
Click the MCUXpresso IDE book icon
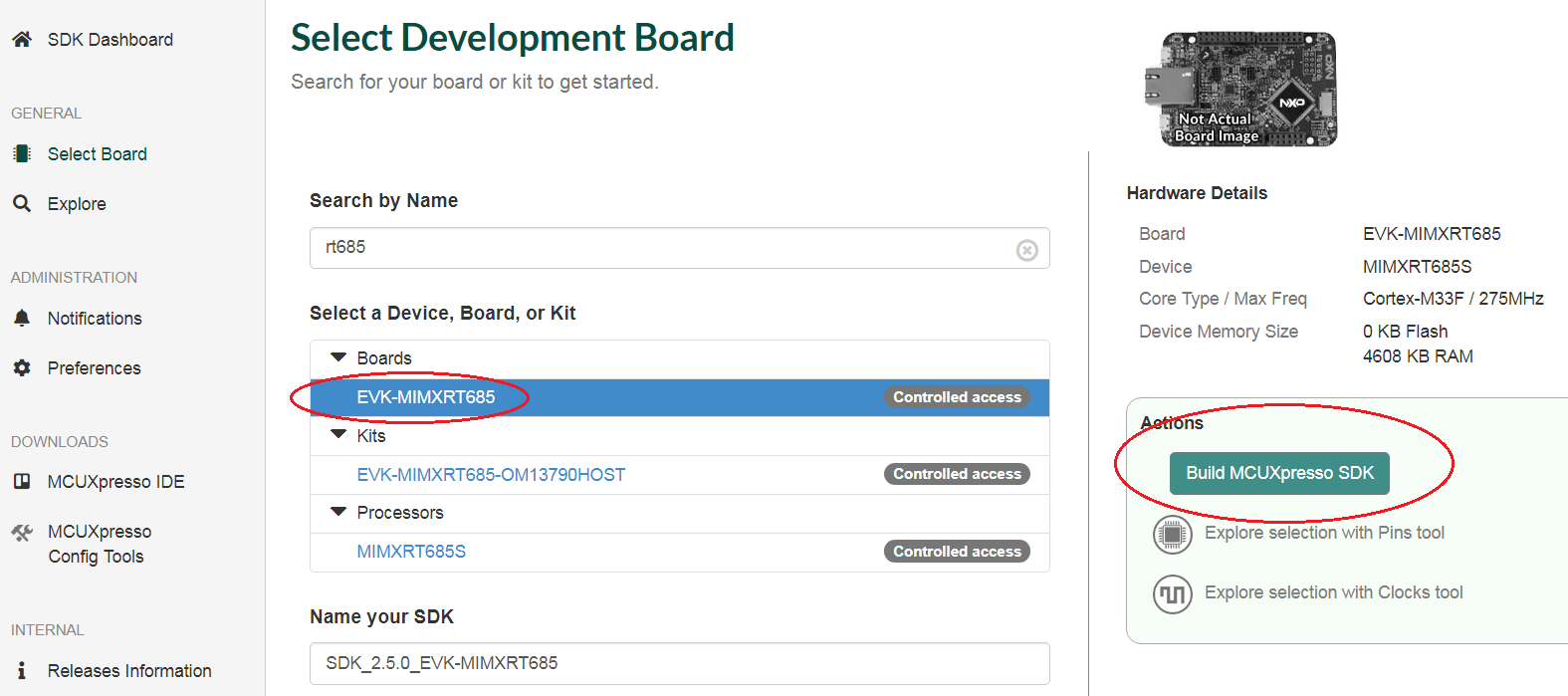click(x=22, y=482)
